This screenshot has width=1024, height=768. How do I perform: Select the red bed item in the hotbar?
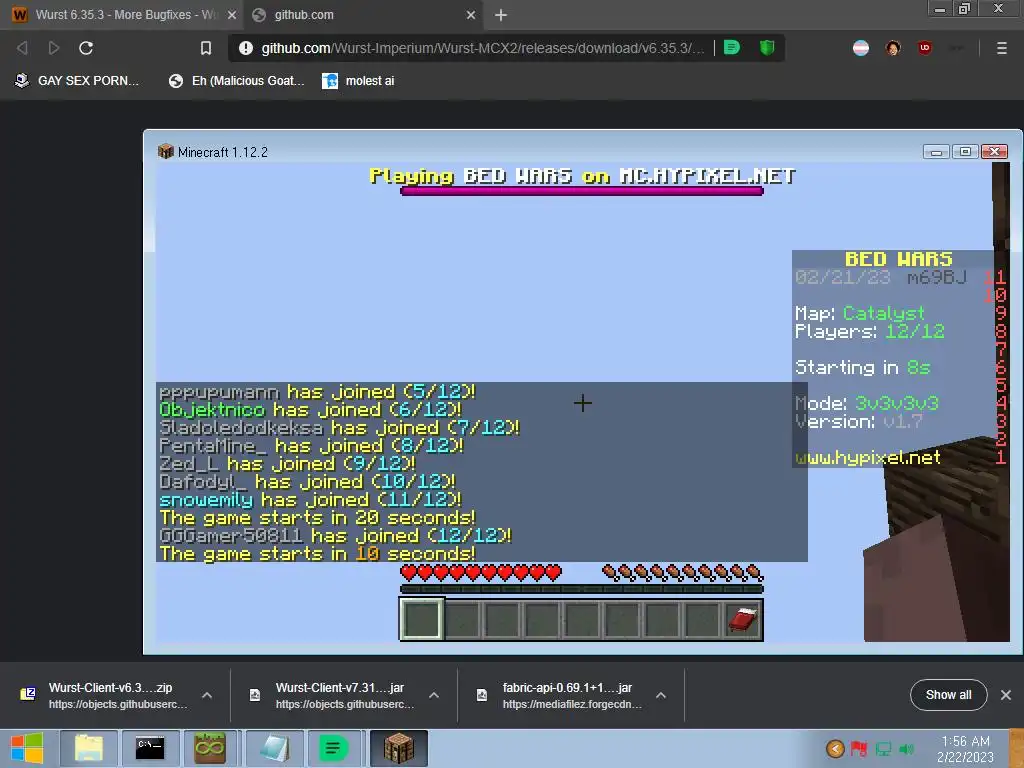pyautogui.click(x=743, y=619)
